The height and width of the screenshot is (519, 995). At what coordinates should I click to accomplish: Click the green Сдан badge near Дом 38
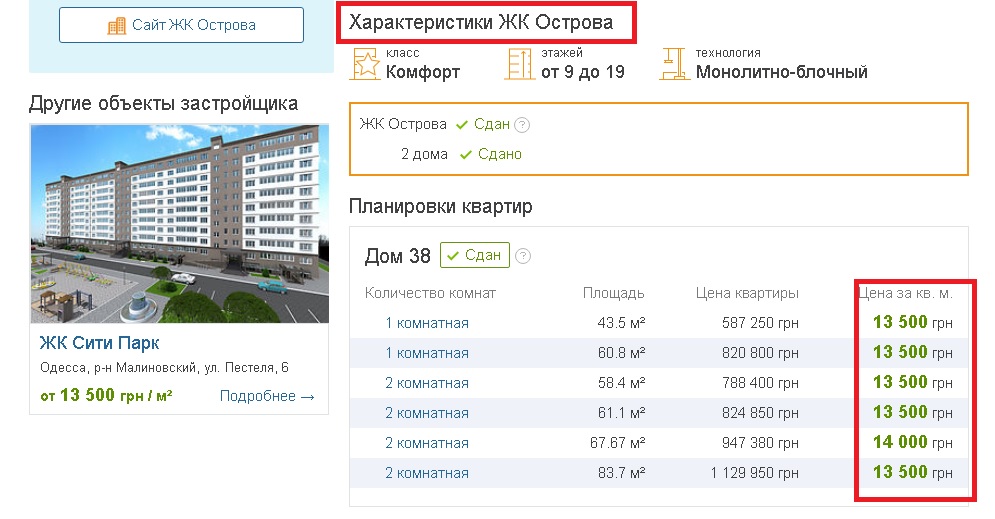[x=475, y=255]
